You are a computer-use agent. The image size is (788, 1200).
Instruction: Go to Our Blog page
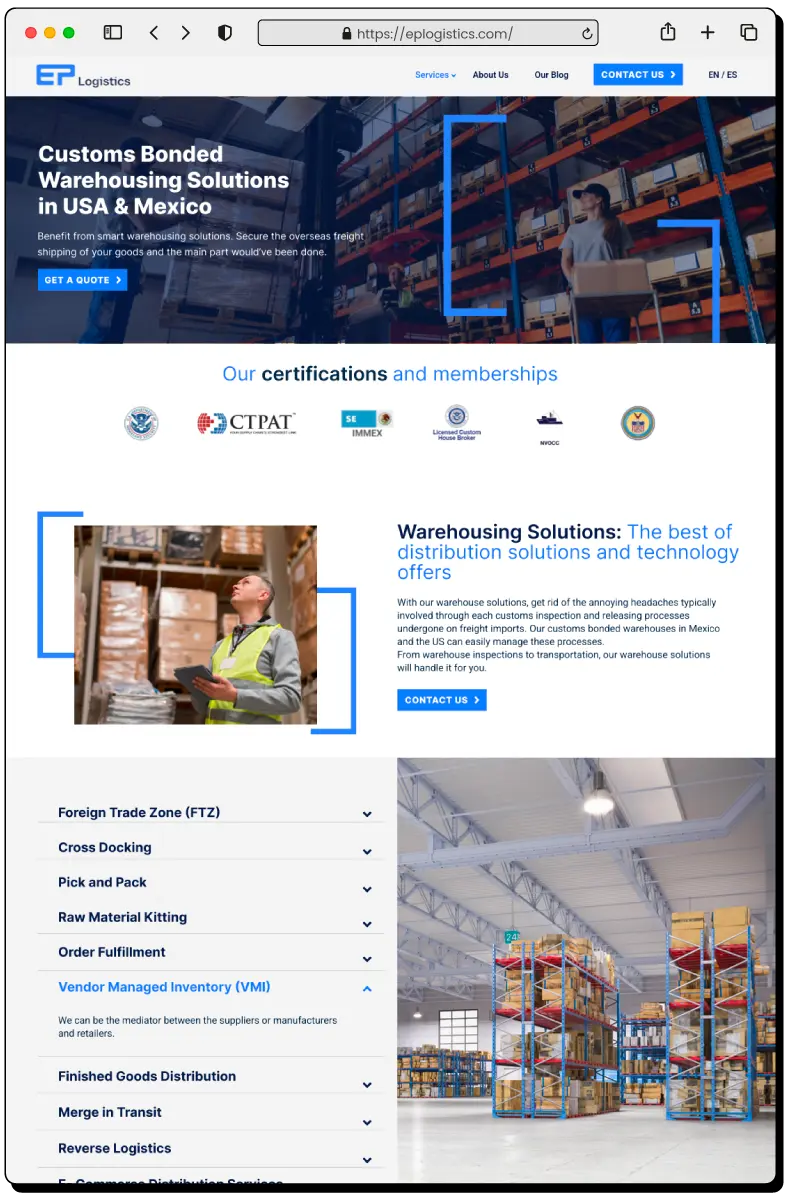551,75
